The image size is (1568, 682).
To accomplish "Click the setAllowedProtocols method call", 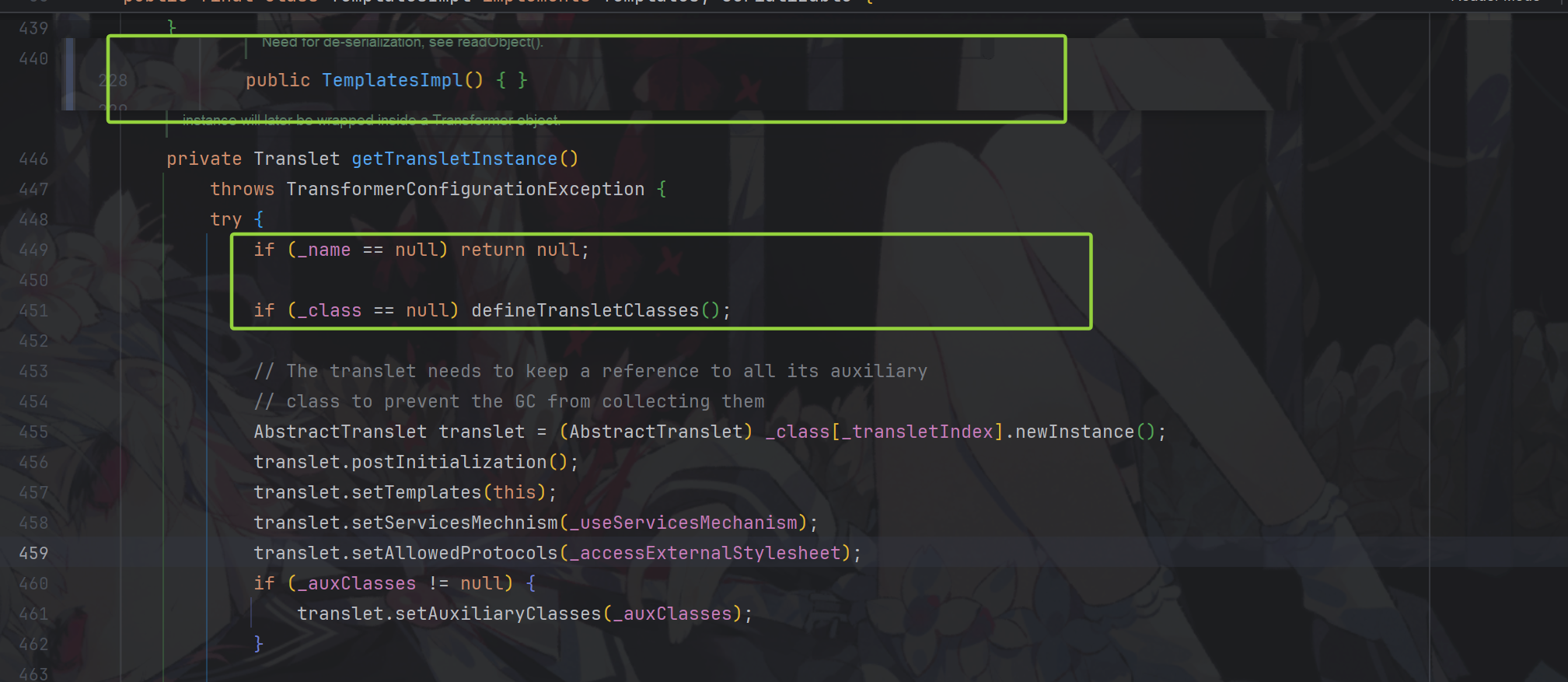I will 455,553.
